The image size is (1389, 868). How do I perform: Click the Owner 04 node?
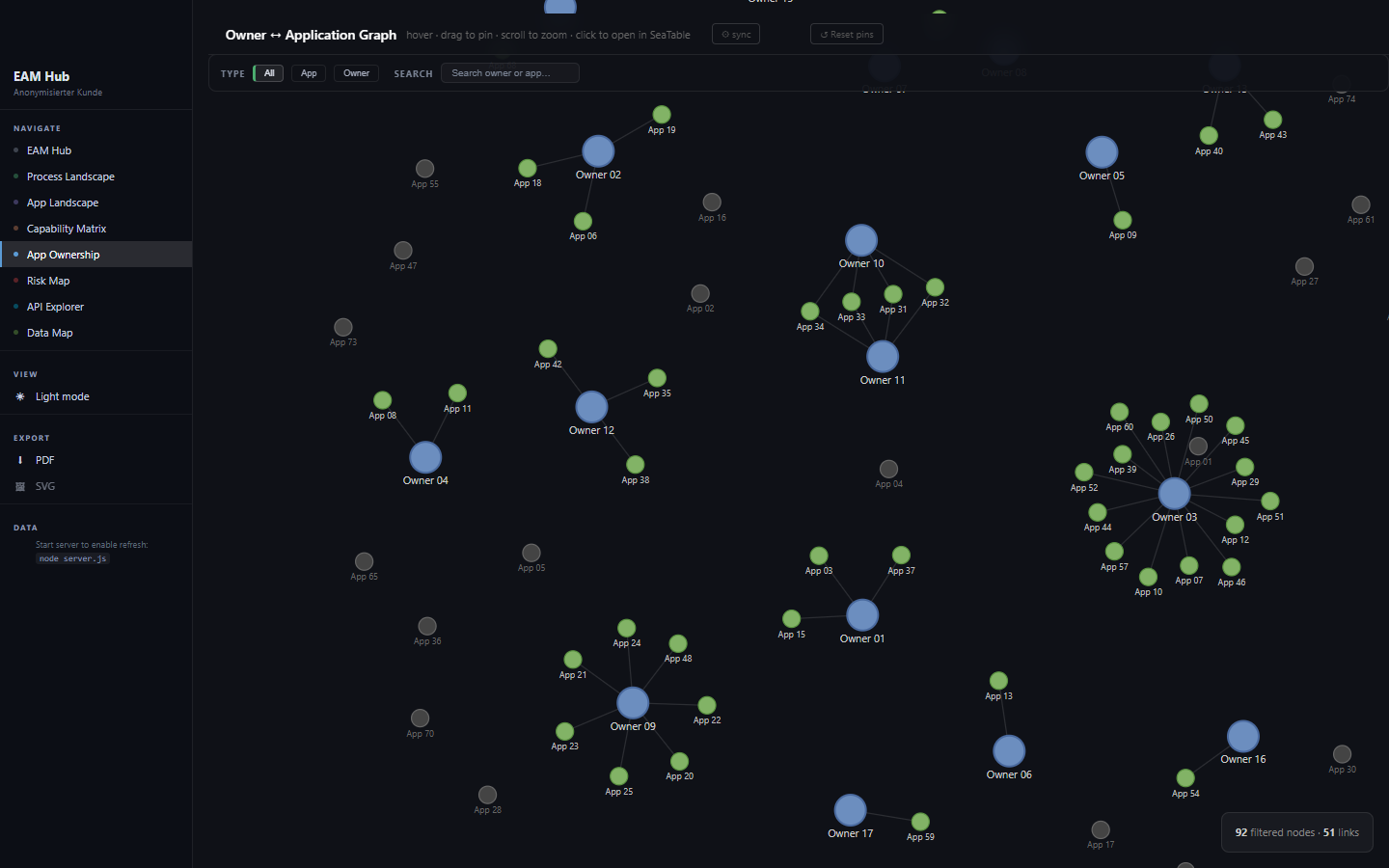pyautogui.click(x=425, y=457)
